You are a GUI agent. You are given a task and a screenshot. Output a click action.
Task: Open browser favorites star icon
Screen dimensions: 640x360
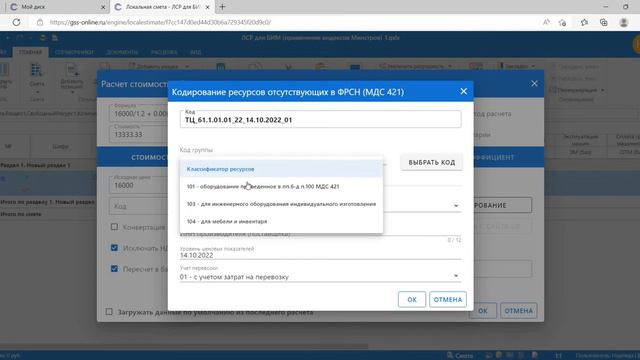point(584,22)
